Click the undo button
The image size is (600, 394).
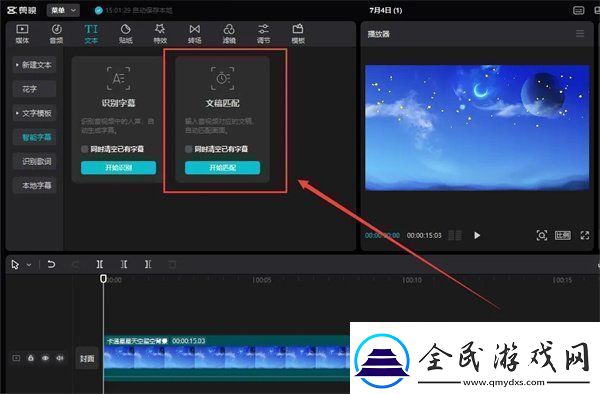tap(51, 264)
